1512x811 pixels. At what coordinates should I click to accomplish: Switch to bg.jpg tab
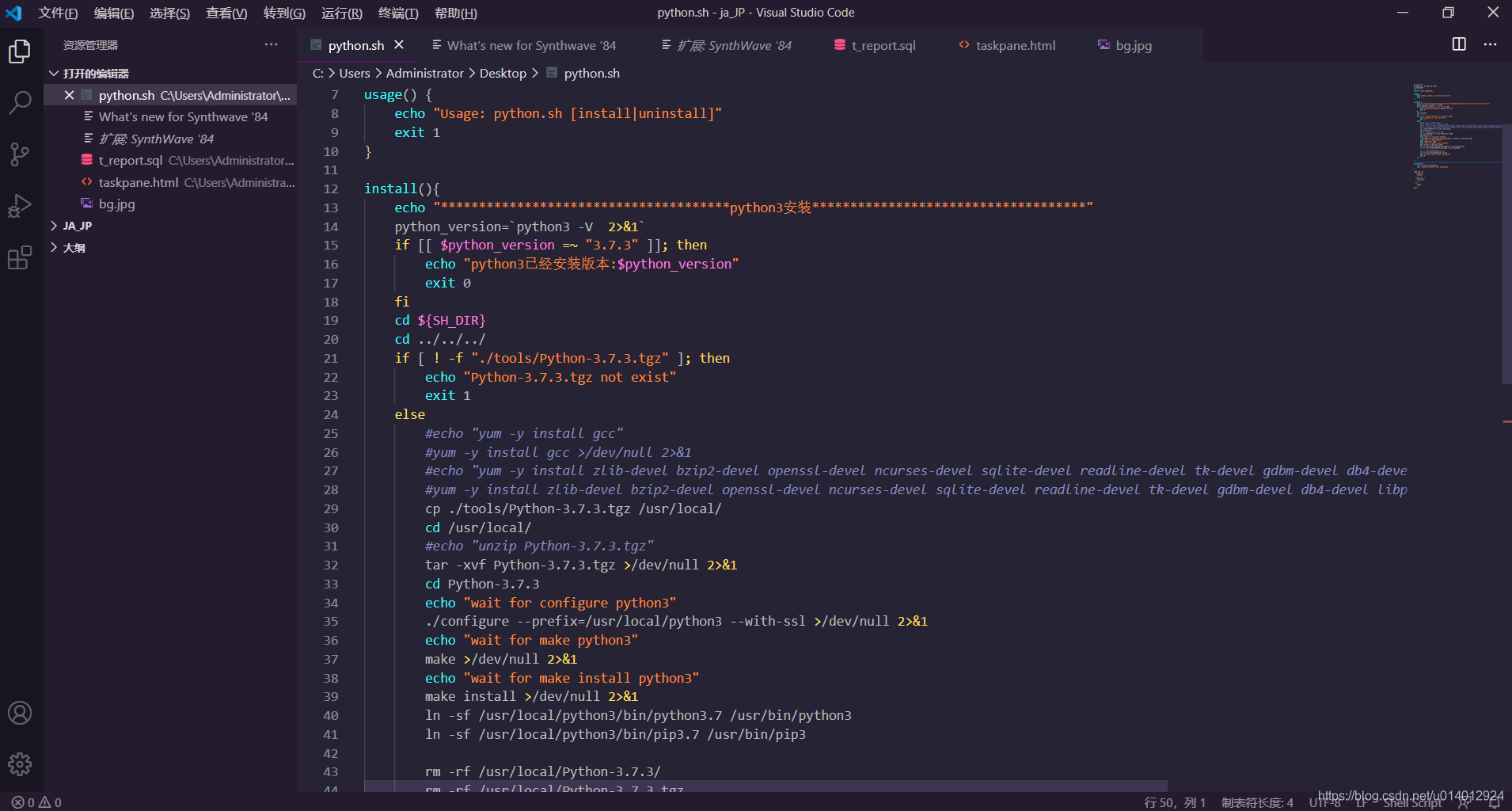pyautogui.click(x=1134, y=45)
